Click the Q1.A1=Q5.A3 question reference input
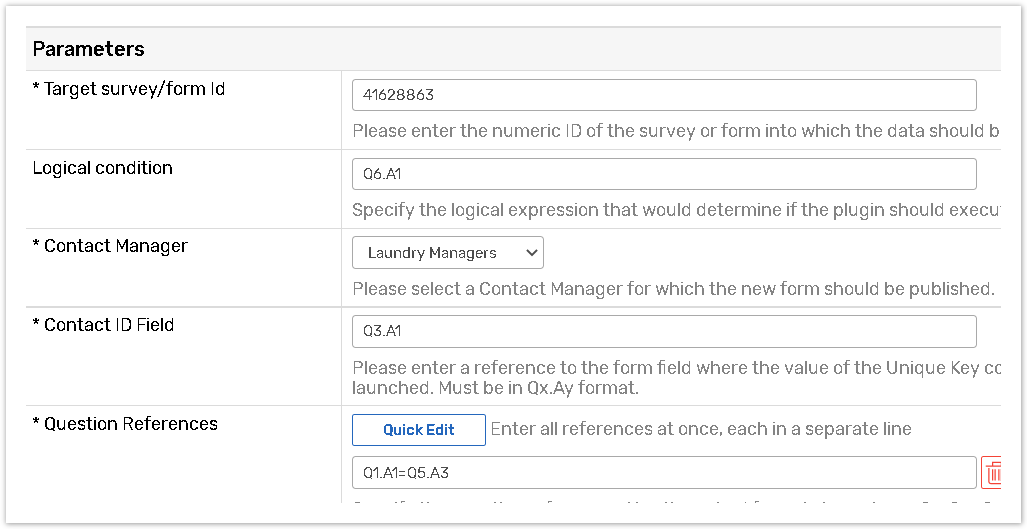The height and width of the screenshot is (529, 1027). point(663,472)
